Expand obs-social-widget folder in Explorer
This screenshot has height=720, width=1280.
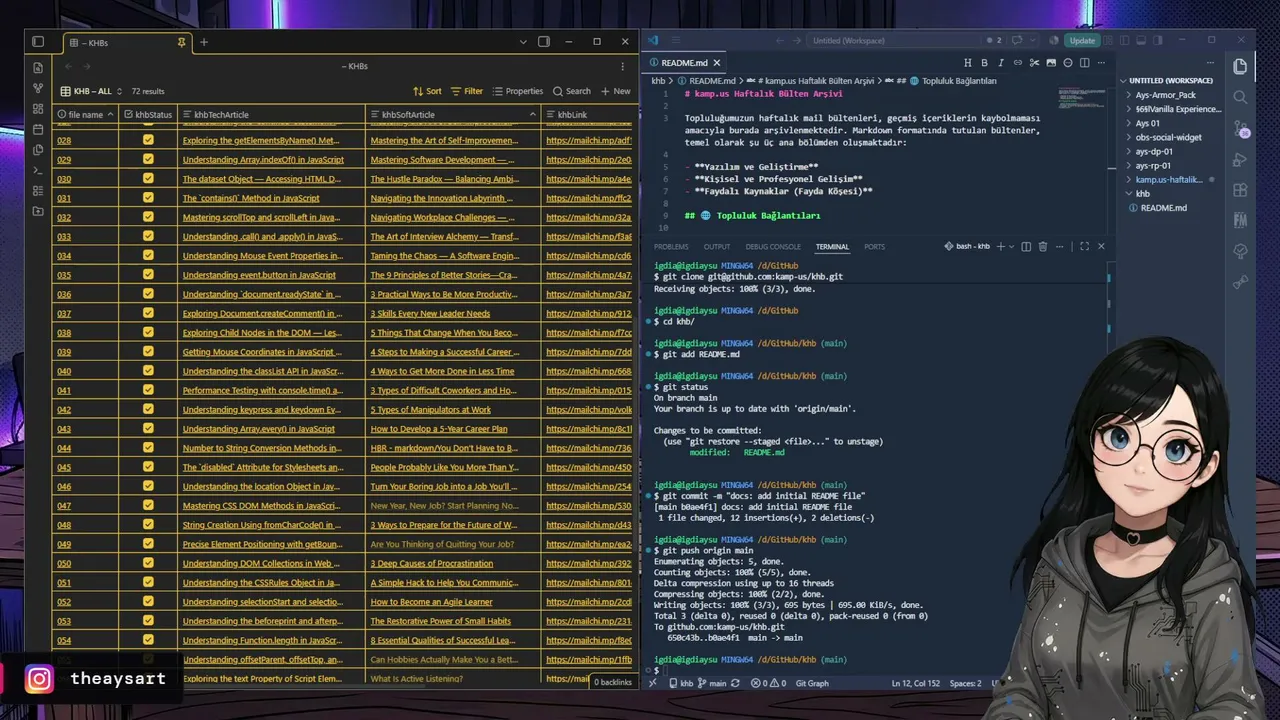pyautogui.click(x=1169, y=137)
